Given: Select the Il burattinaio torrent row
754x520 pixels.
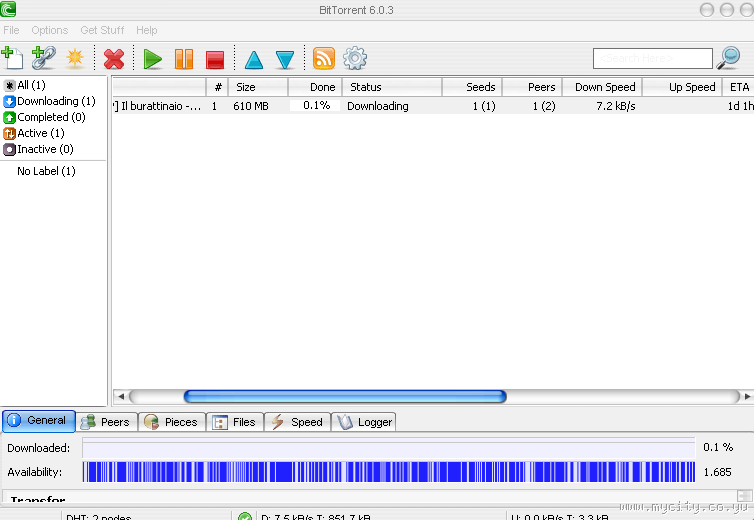Looking at the screenshot, I should (x=433, y=106).
